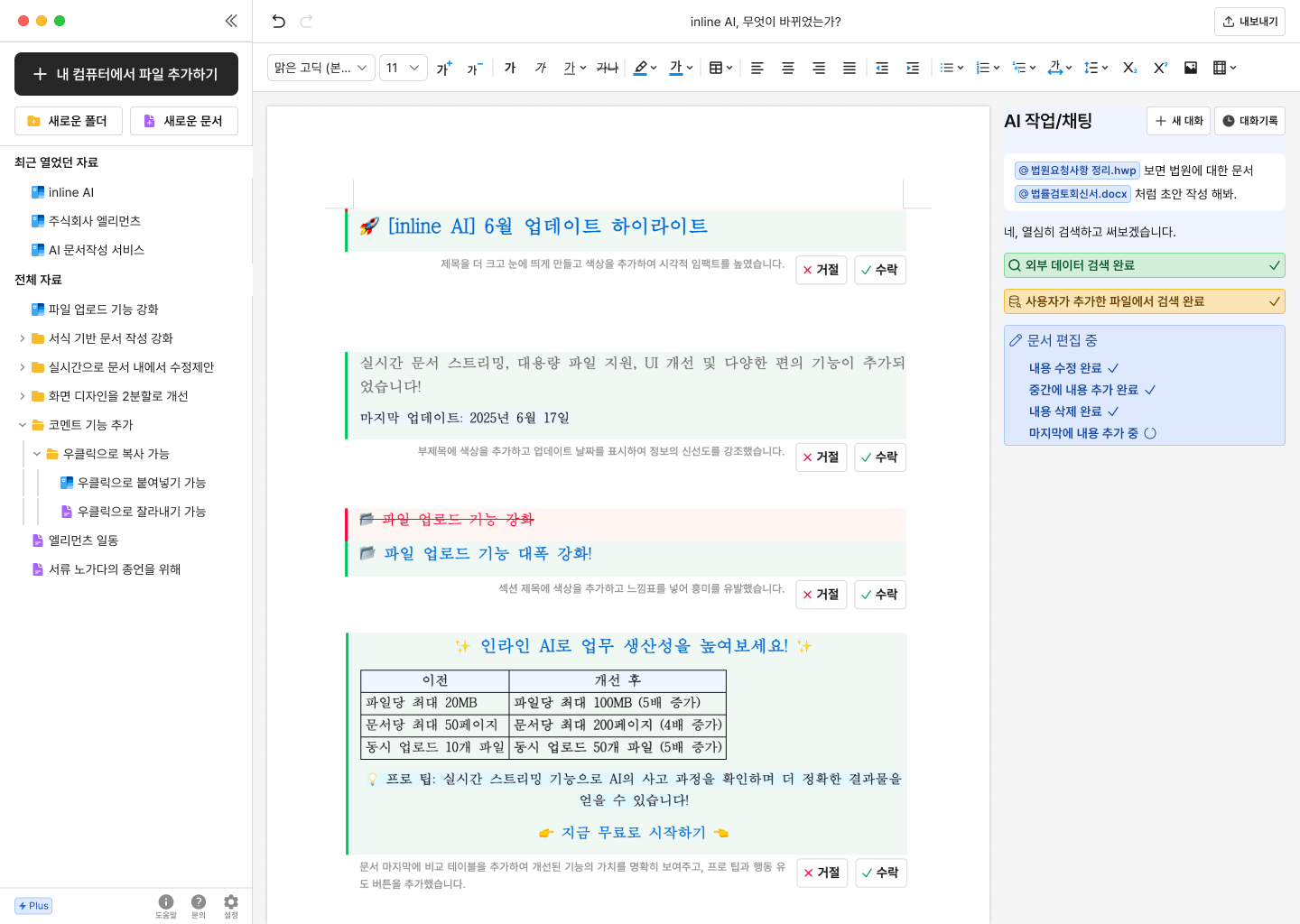Screen dimensions: 1300x924
Task: Insert an image into the document
Action: (x=1191, y=68)
